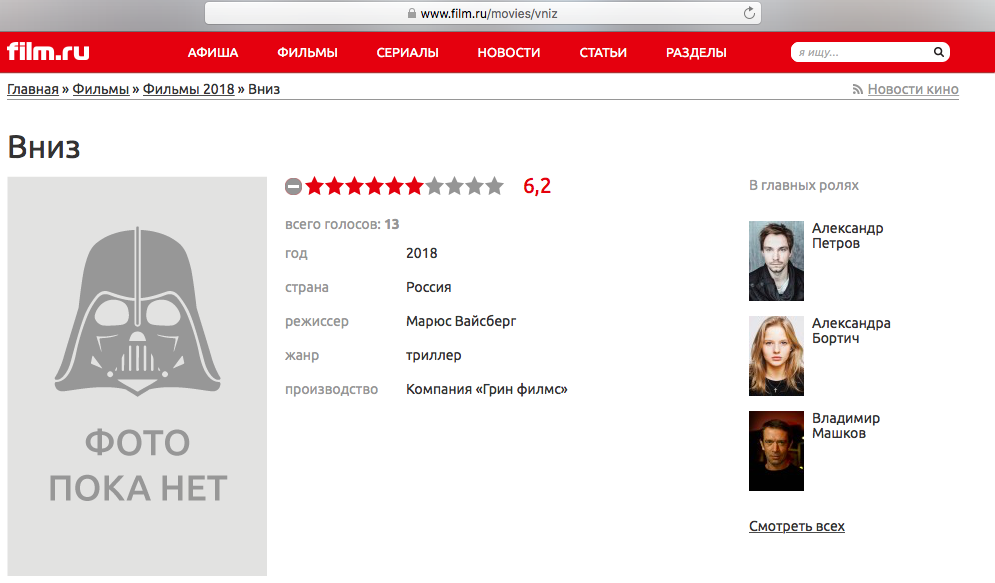The image size is (995, 583).
Task: Open the Новости menu item
Action: (508, 53)
